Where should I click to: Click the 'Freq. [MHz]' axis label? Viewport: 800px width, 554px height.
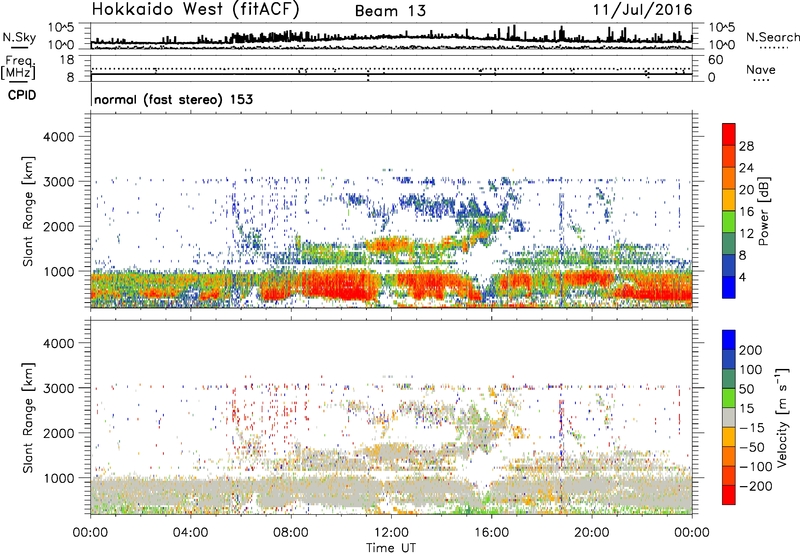(18, 67)
